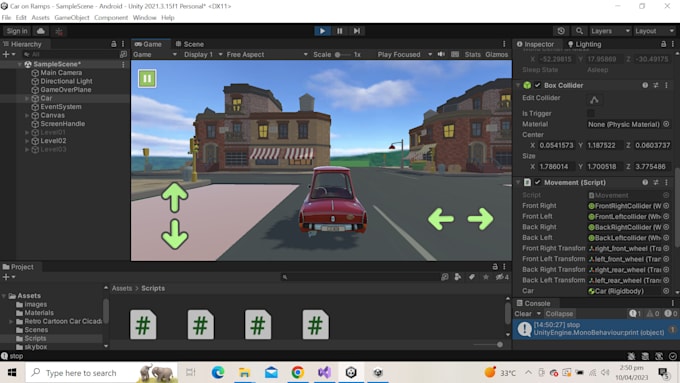Toggle Console warning message filter
Screen dimensions: 680x383
(x=653, y=314)
